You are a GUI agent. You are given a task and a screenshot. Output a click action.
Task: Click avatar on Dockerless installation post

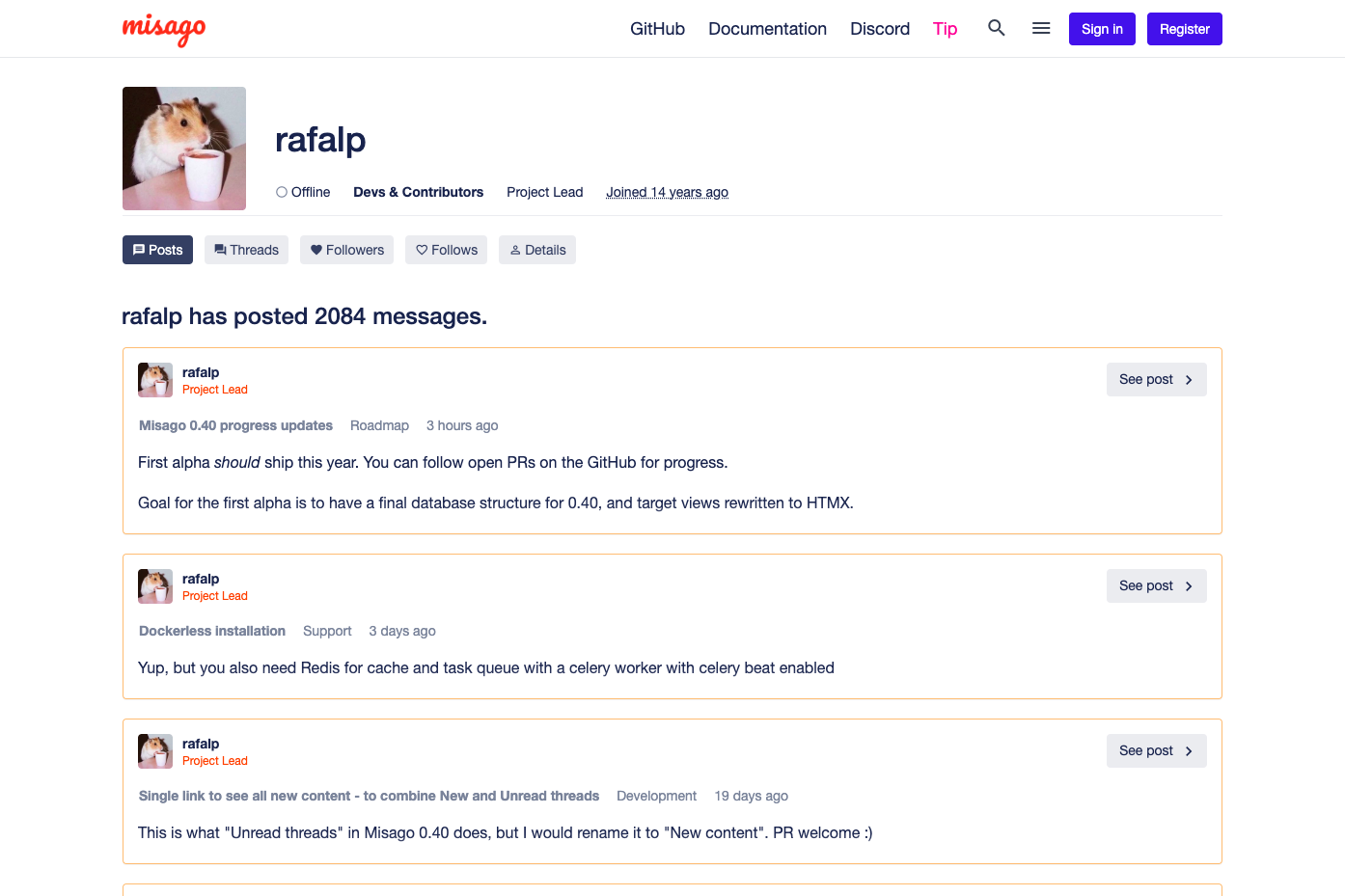click(x=155, y=586)
